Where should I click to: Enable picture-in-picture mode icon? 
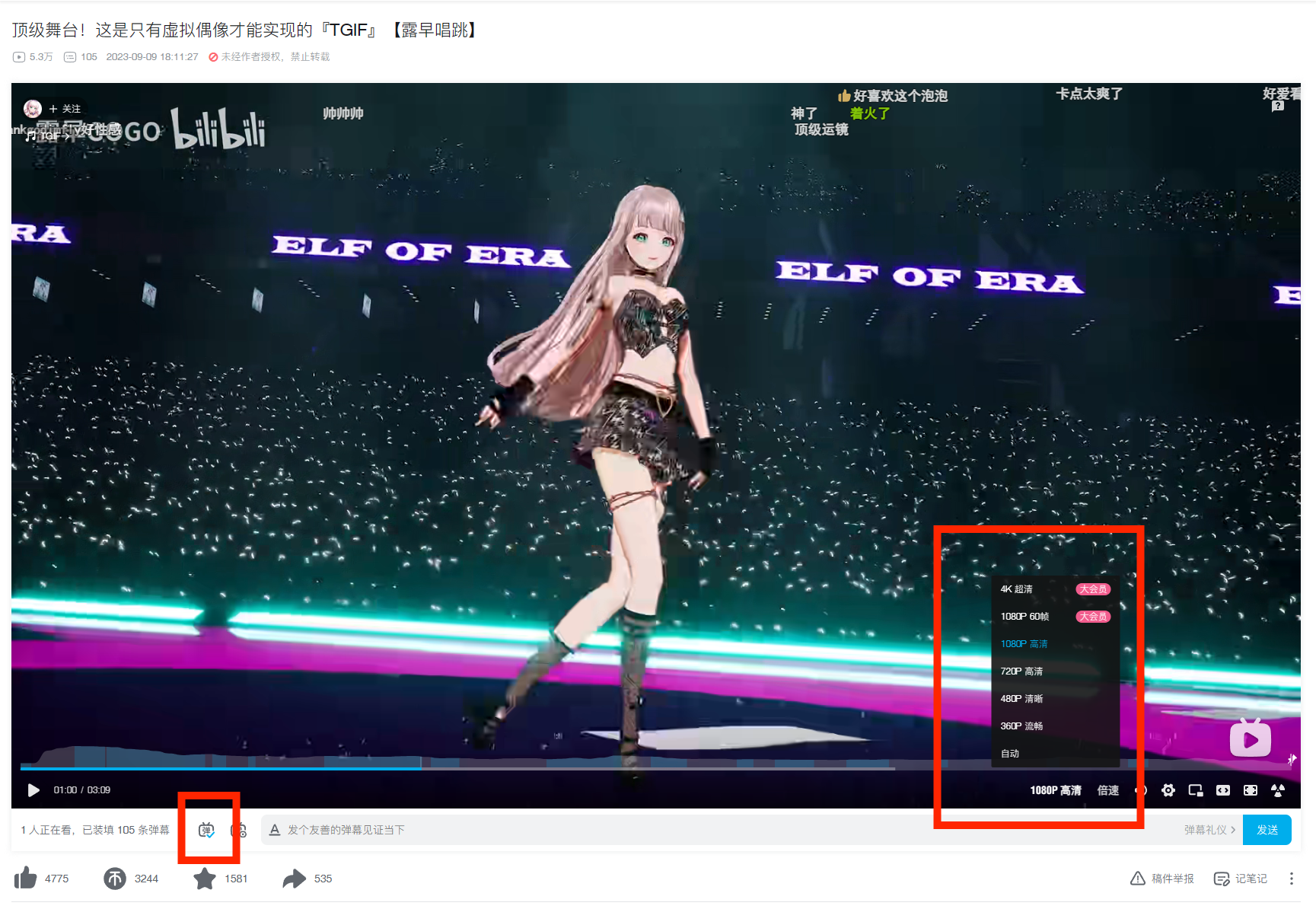(1196, 790)
